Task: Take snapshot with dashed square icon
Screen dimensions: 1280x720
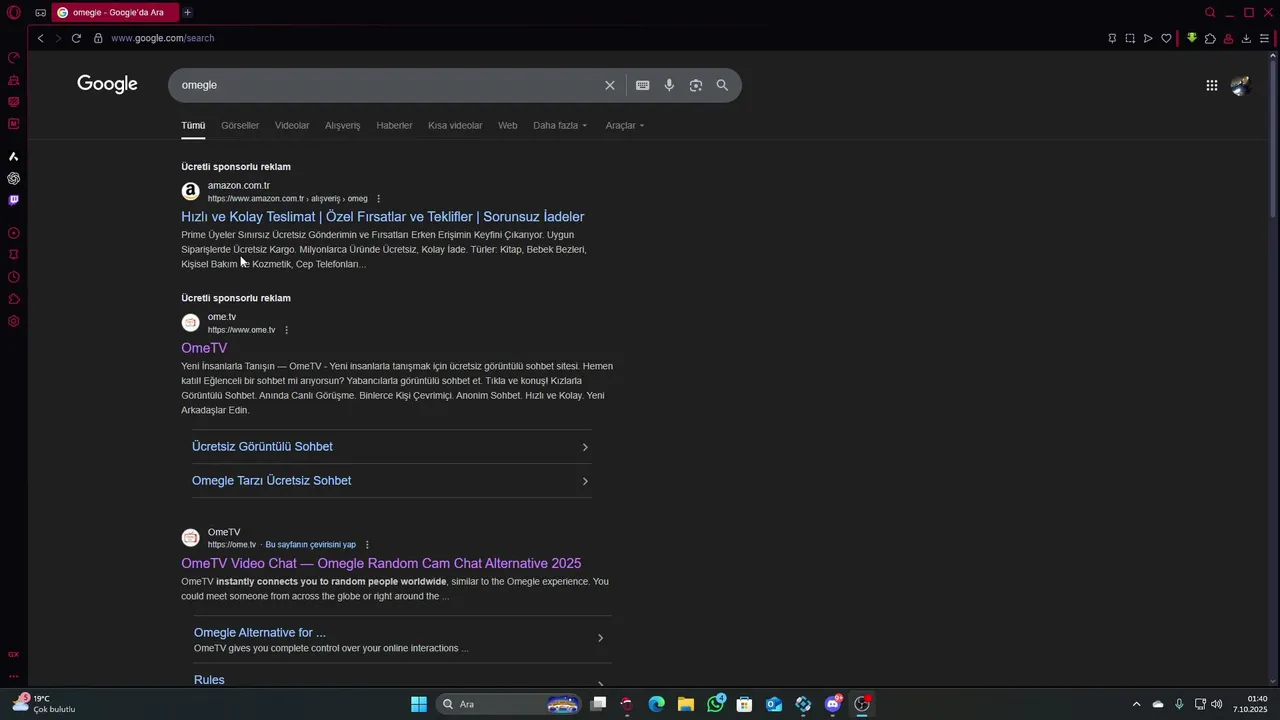Action: click(x=1130, y=38)
